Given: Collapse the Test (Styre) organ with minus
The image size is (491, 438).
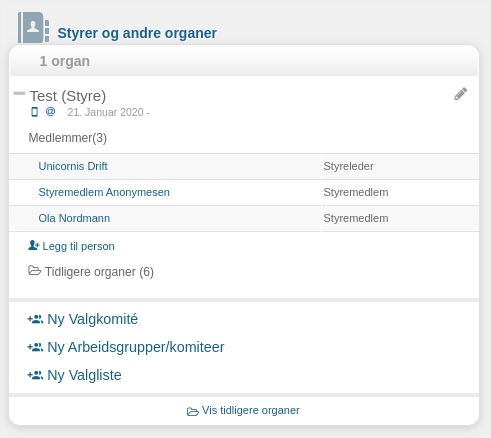Looking at the screenshot, I should tap(19, 93).
